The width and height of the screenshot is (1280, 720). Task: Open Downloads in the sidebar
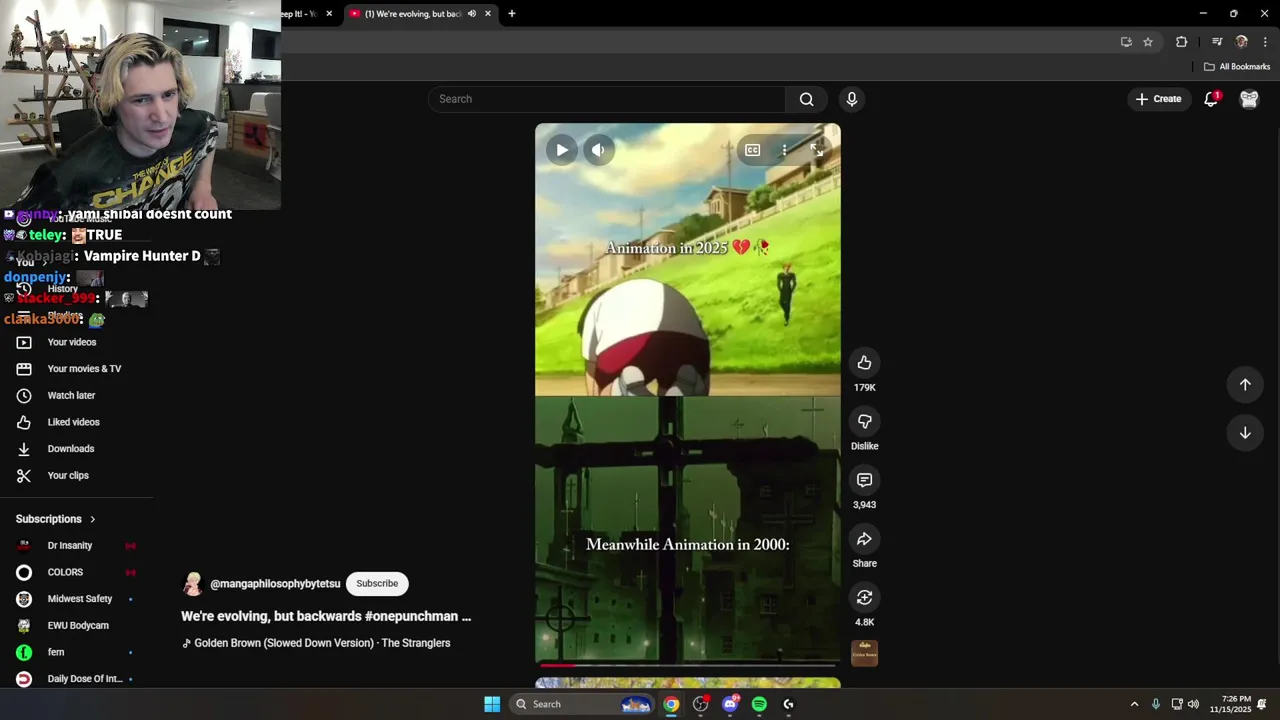[x=70, y=449]
